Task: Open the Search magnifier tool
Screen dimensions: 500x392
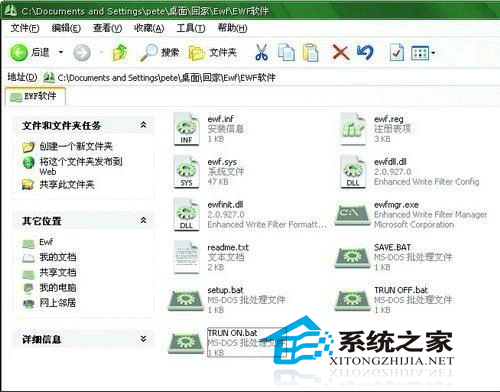Action: pos(159,52)
